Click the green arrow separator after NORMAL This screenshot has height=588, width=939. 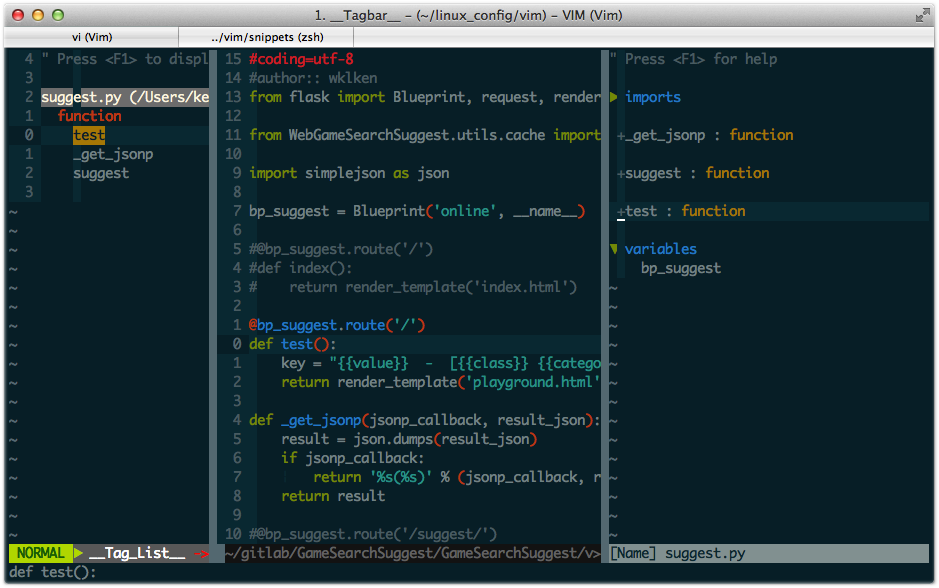[78, 553]
